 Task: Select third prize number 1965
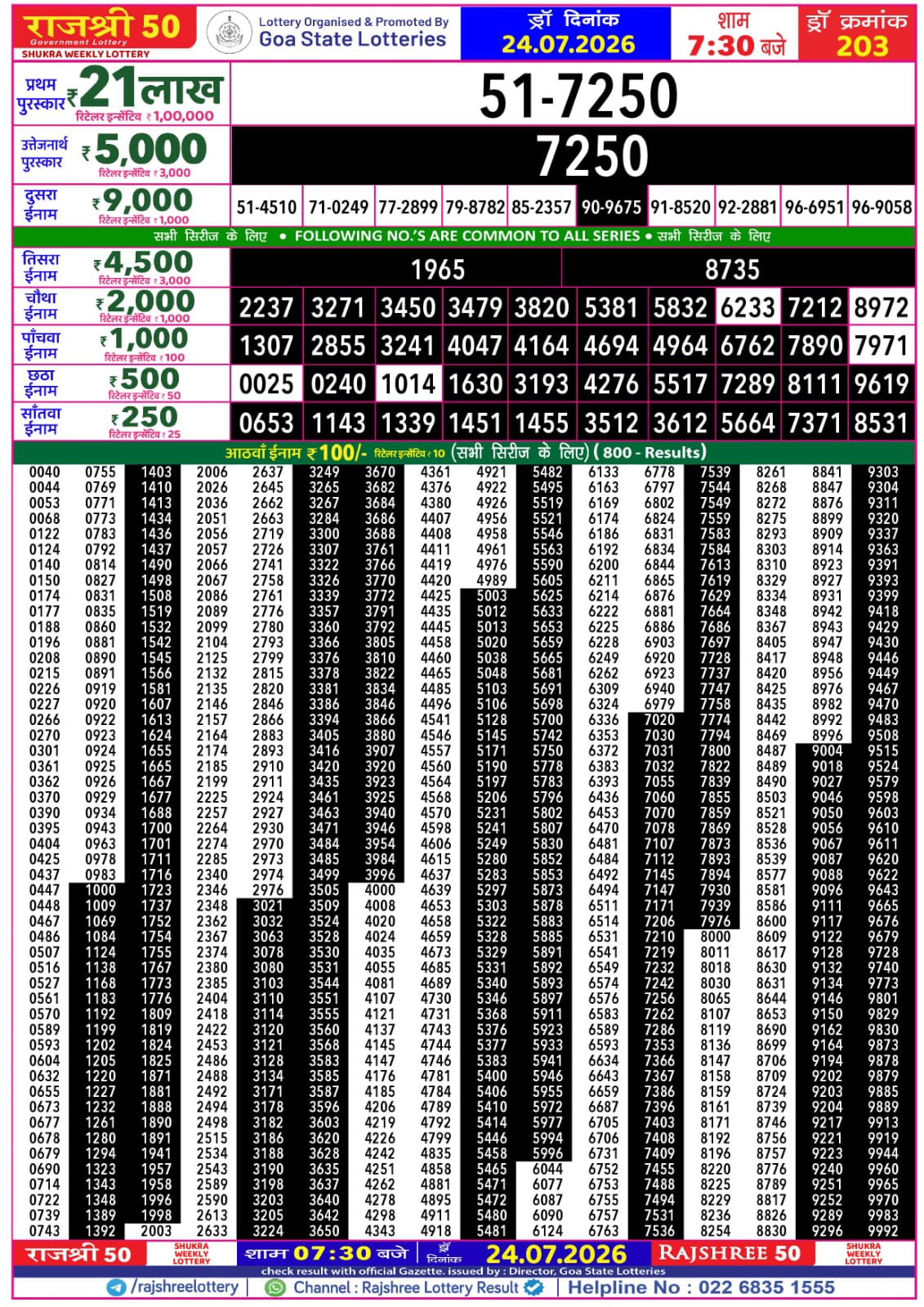[438, 269]
